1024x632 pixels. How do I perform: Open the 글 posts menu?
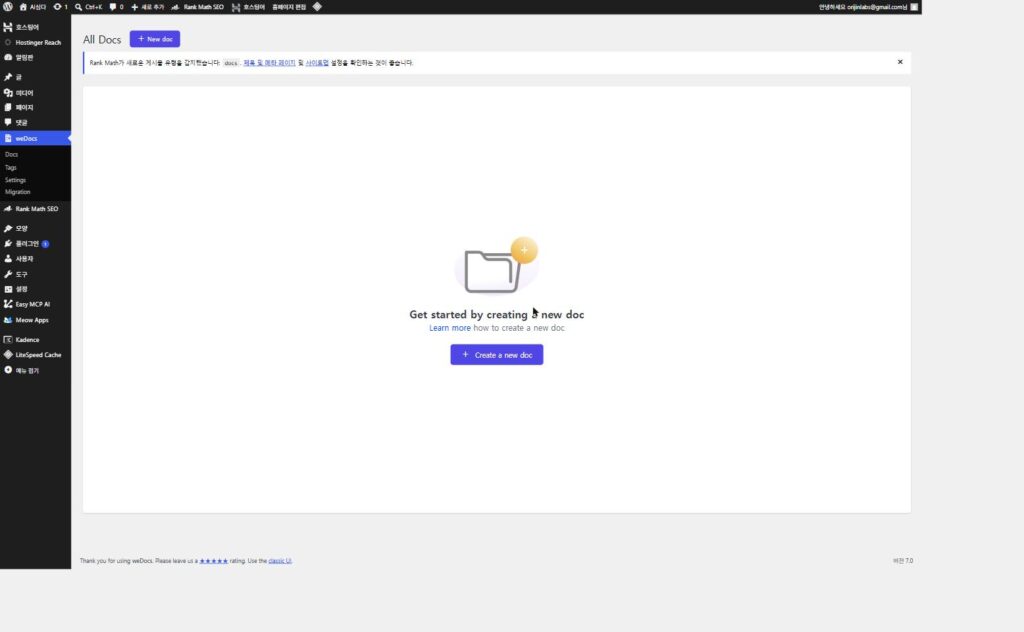pyautogui.click(x=35, y=76)
